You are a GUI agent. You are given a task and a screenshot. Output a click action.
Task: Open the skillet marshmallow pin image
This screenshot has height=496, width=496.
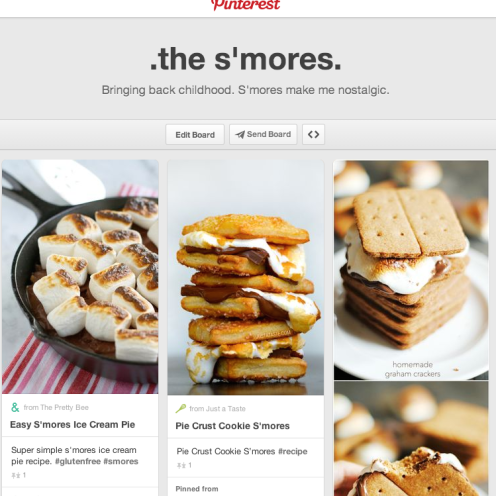80,277
